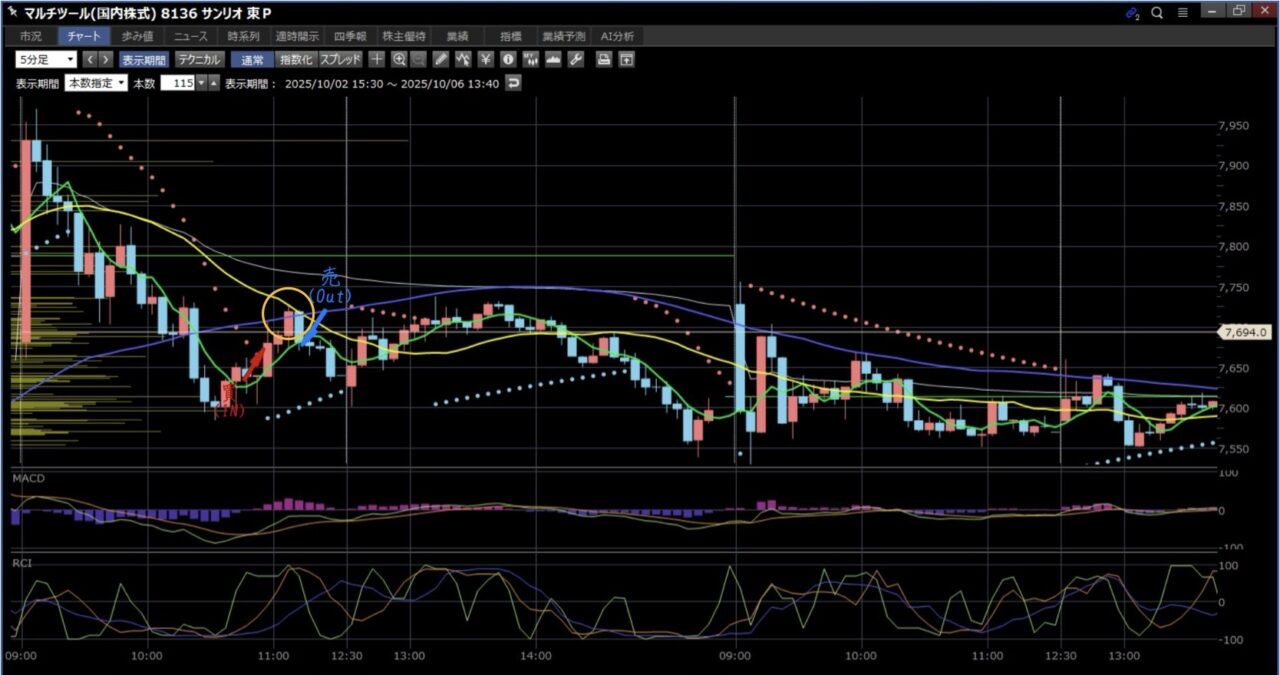Open chart settings with wrench icon
The height and width of the screenshot is (675, 1280).
[575, 59]
